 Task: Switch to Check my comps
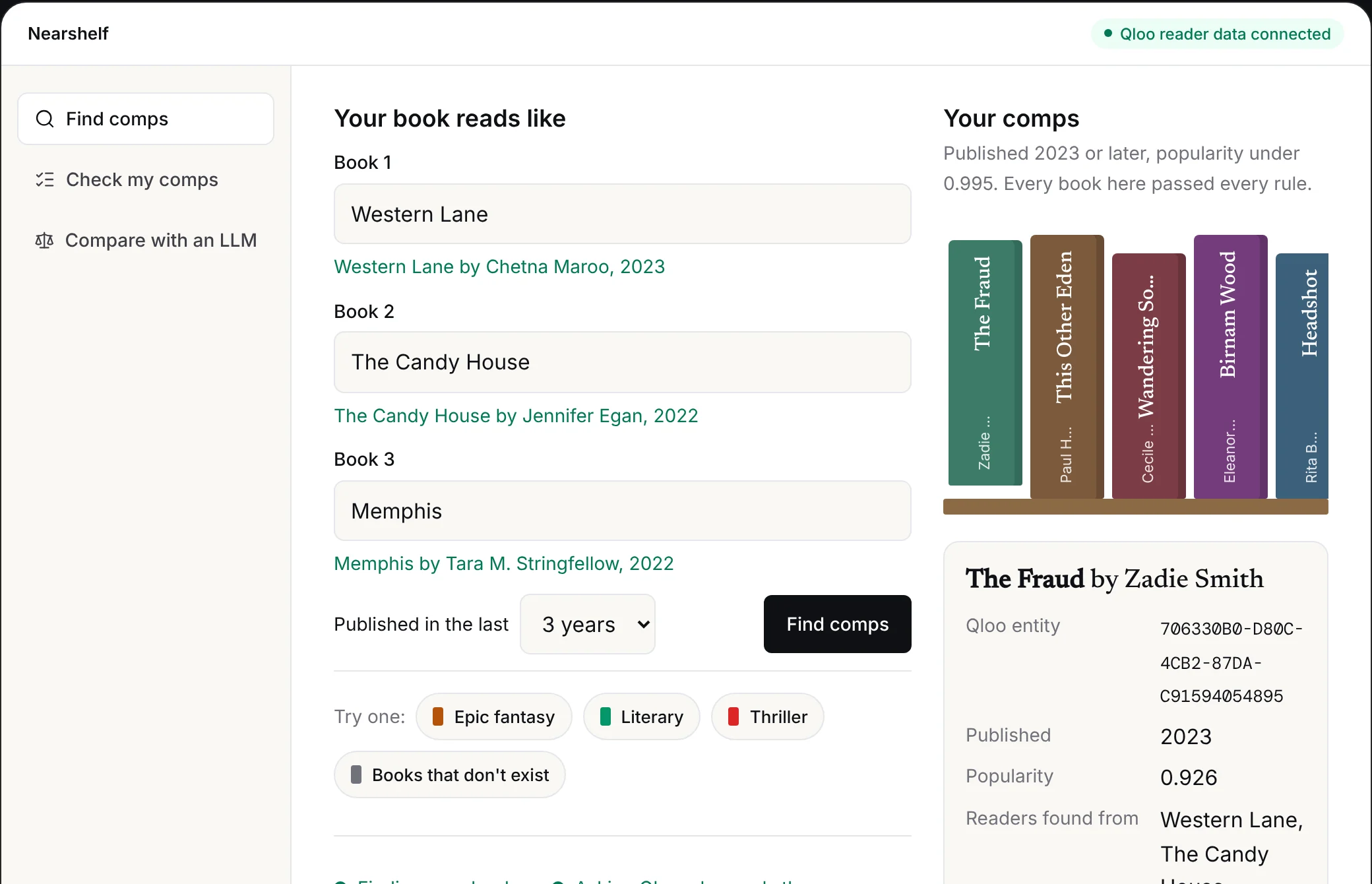coord(146,179)
